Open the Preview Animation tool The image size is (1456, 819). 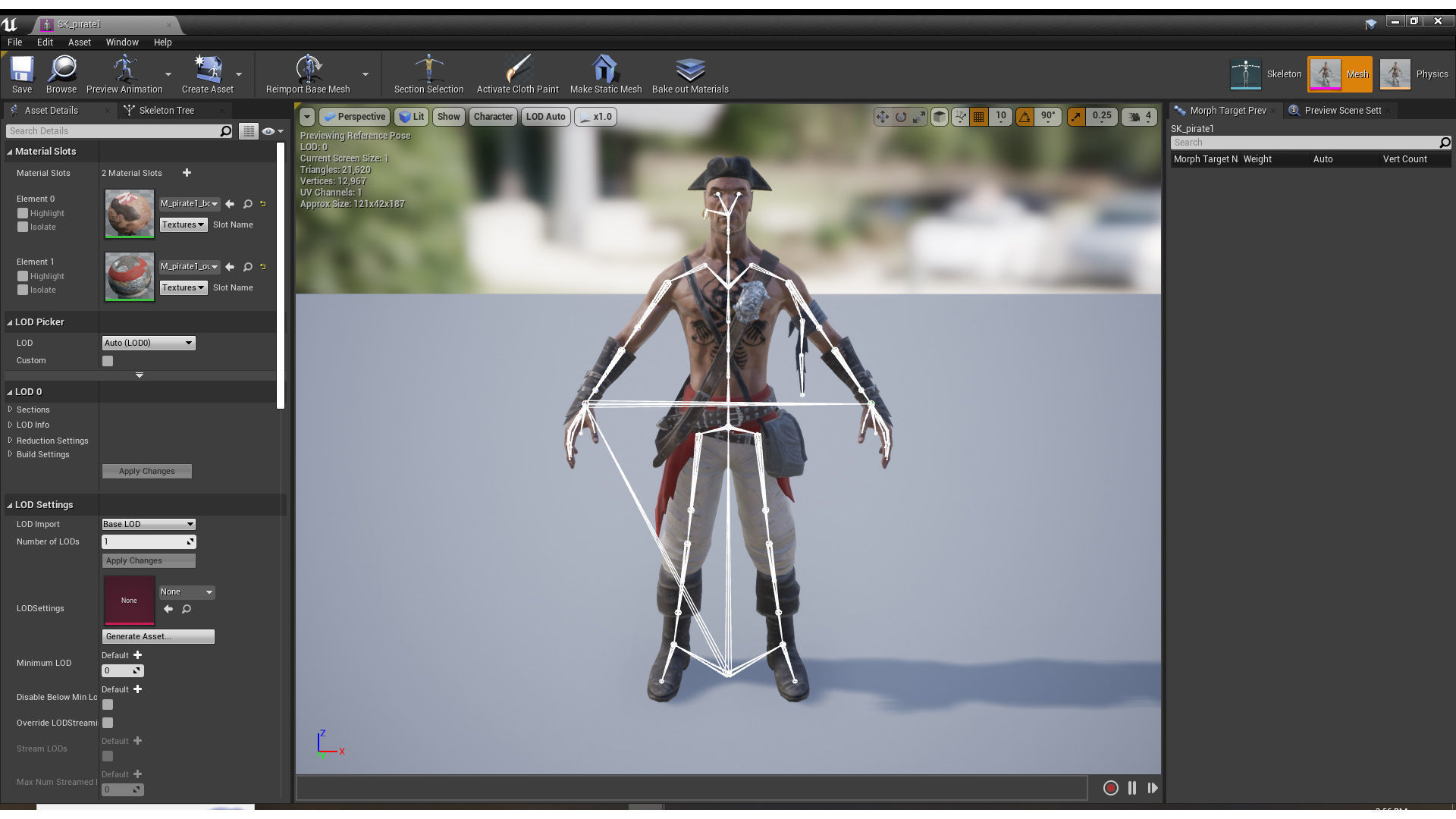pos(124,74)
